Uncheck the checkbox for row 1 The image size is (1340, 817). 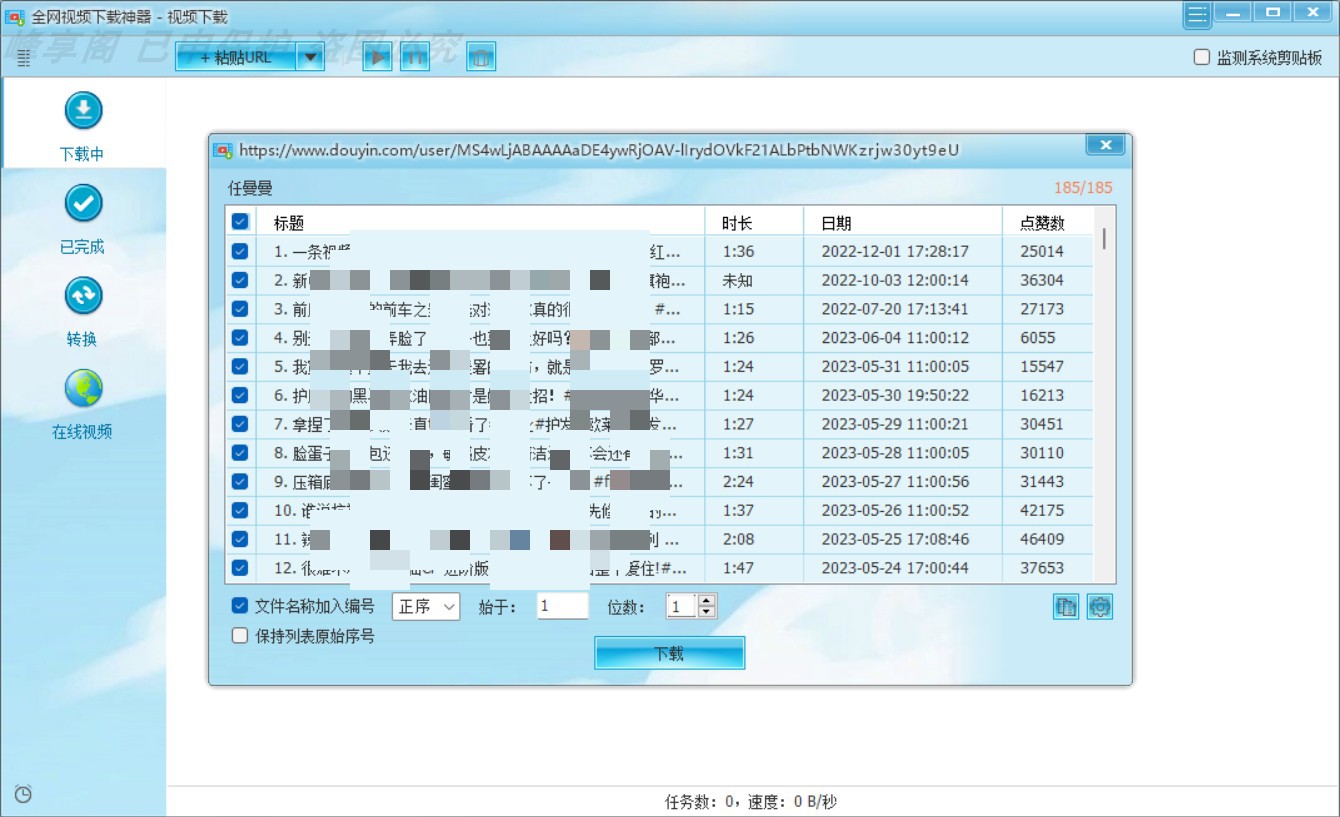pyautogui.click(x=240, y=251)
